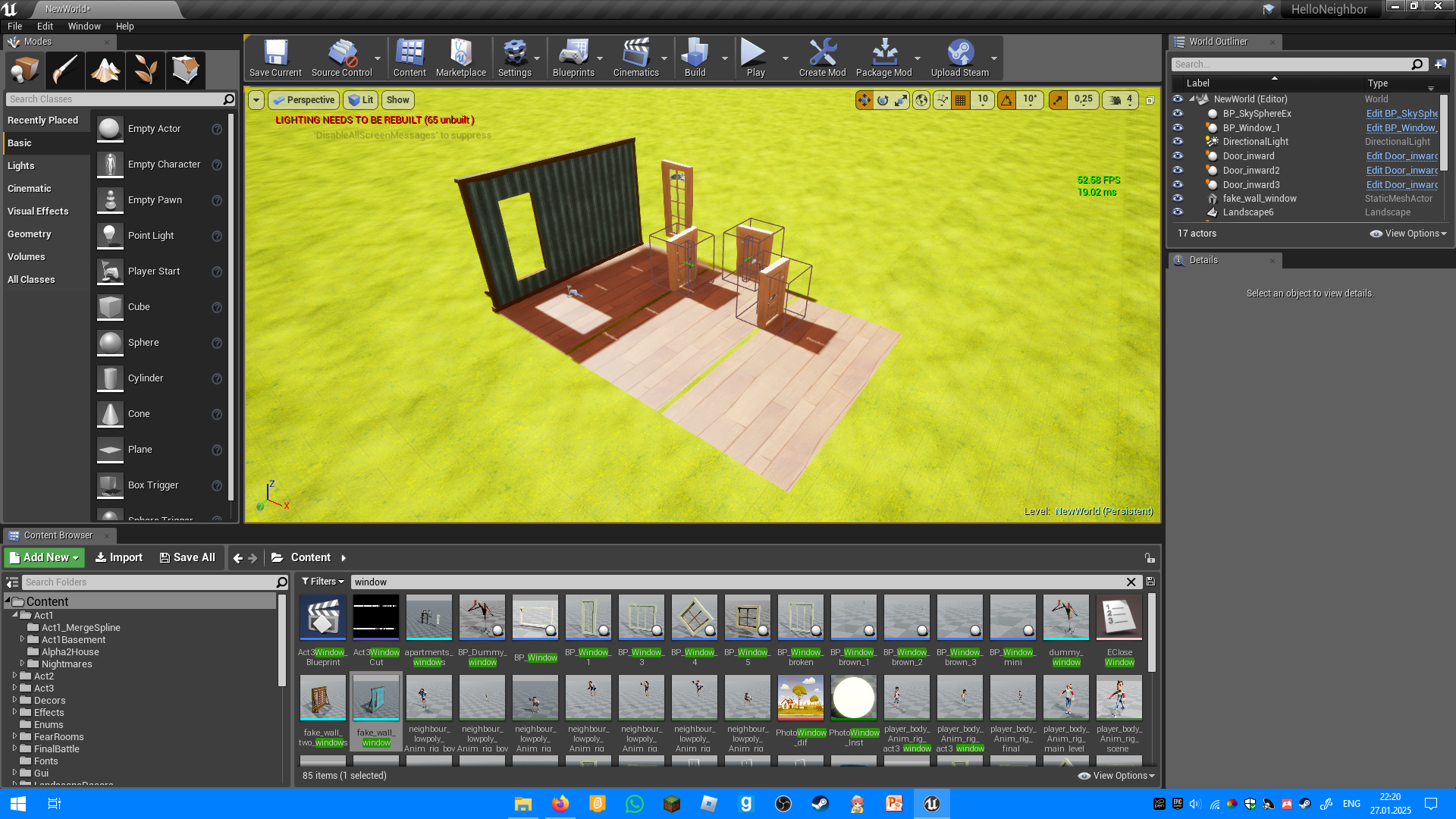
Task: Click the Show button in viewport
Action: (x=397, y=100)
